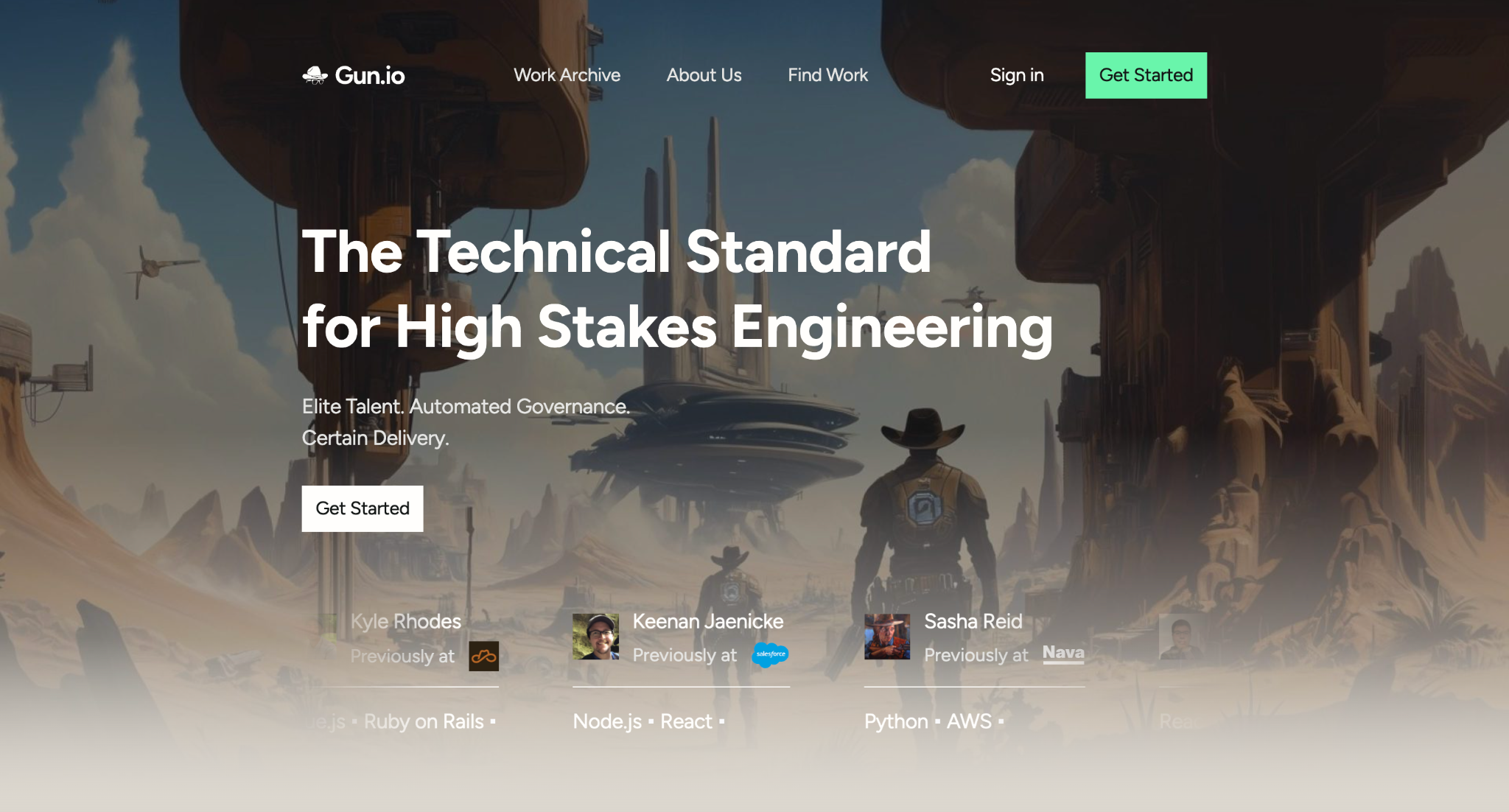
Task: Click the green Get Started button
Action: pos(1146,75)
